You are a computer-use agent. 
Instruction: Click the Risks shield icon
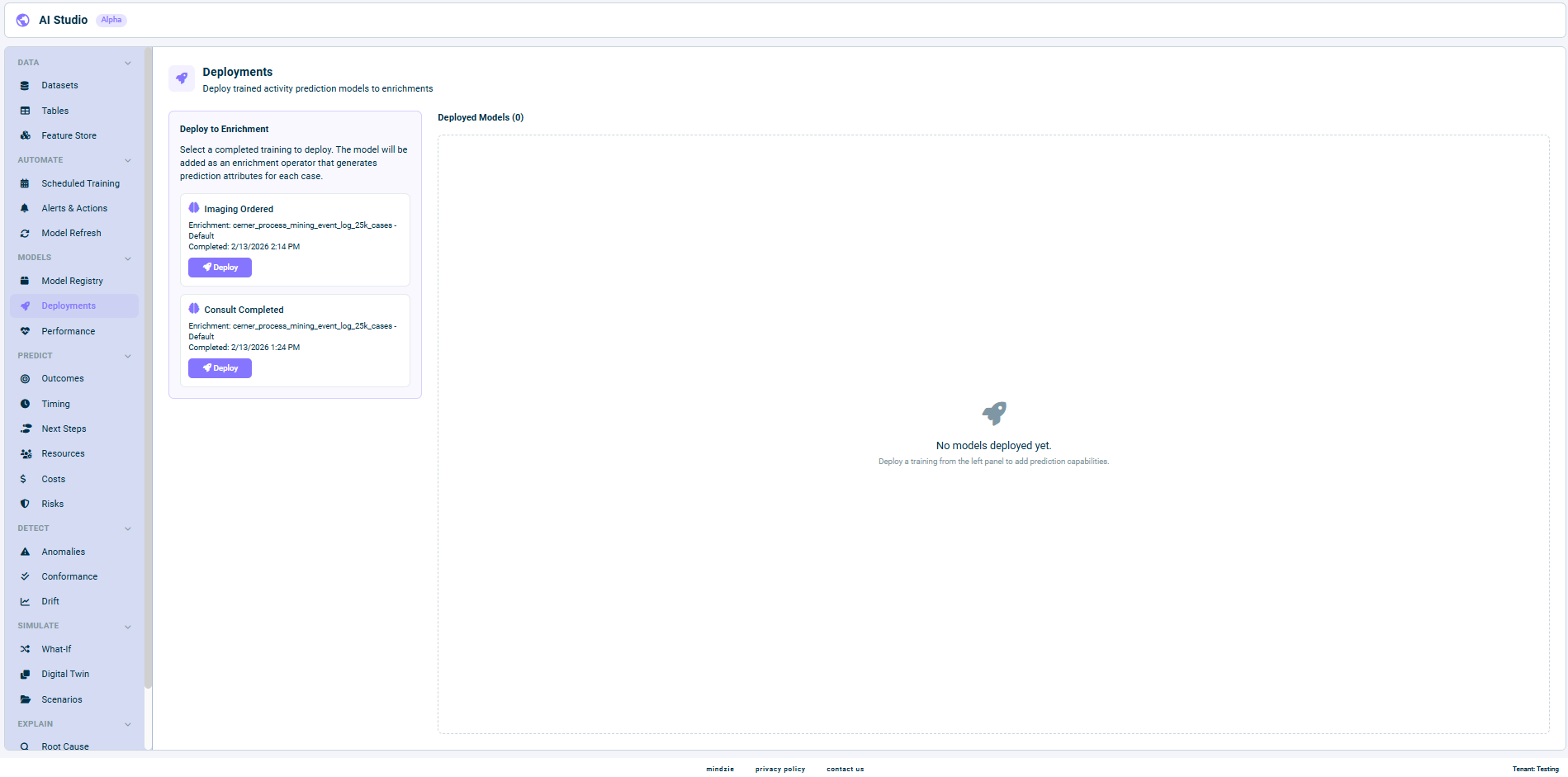pyautogui.click(x=25, y=504)
